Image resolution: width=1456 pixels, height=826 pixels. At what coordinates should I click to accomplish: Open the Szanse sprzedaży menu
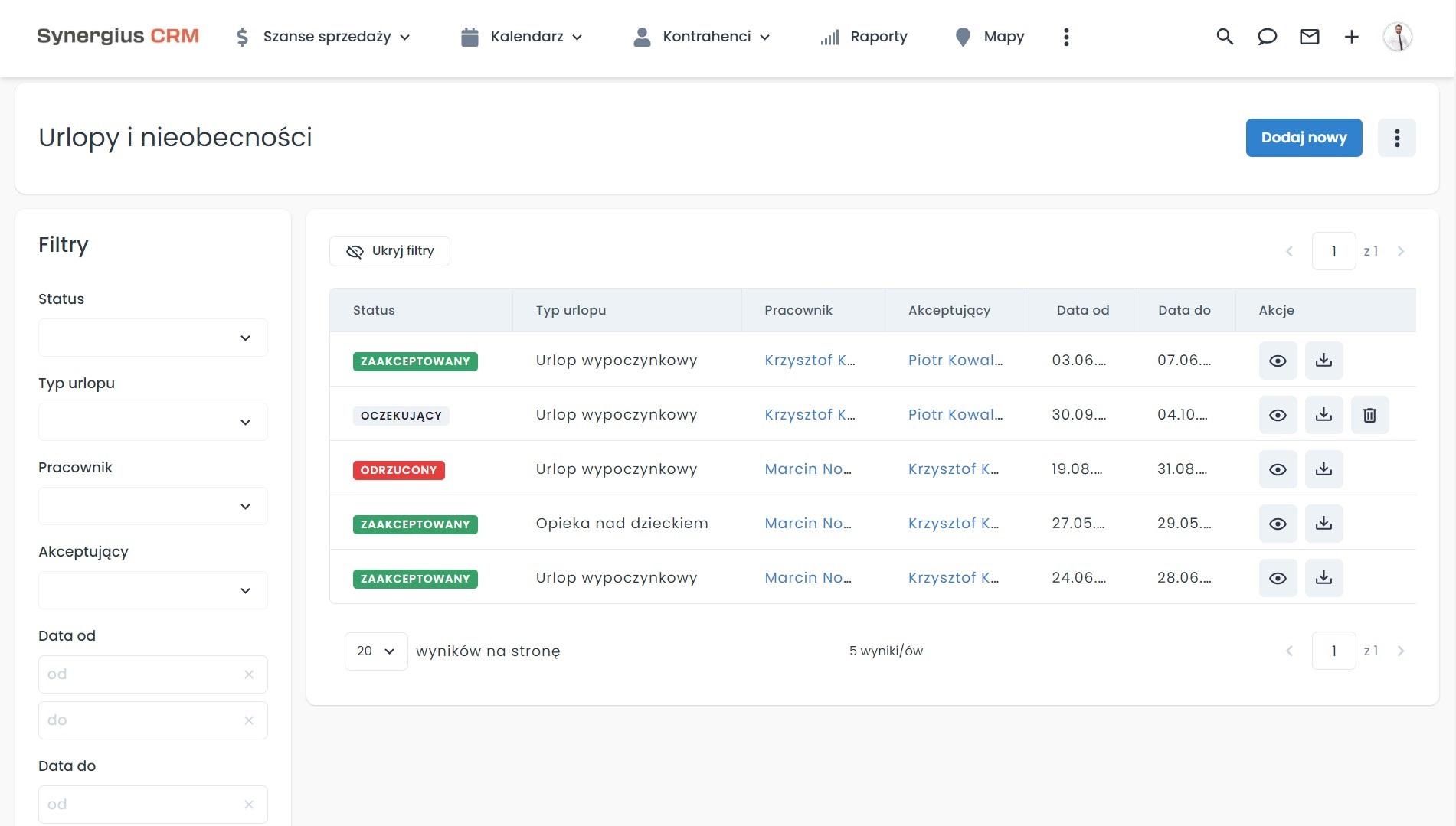[322, 37]
